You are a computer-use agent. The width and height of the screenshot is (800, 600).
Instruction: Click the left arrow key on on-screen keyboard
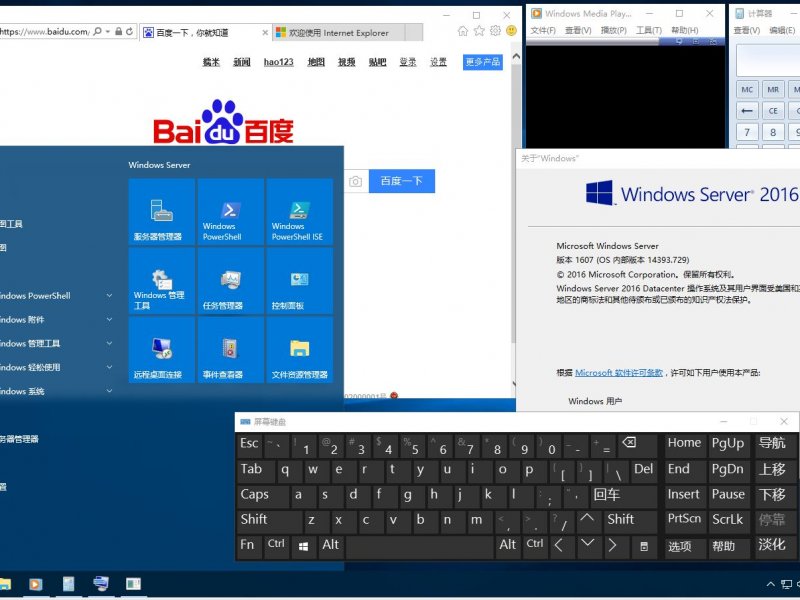pos(559,546)
